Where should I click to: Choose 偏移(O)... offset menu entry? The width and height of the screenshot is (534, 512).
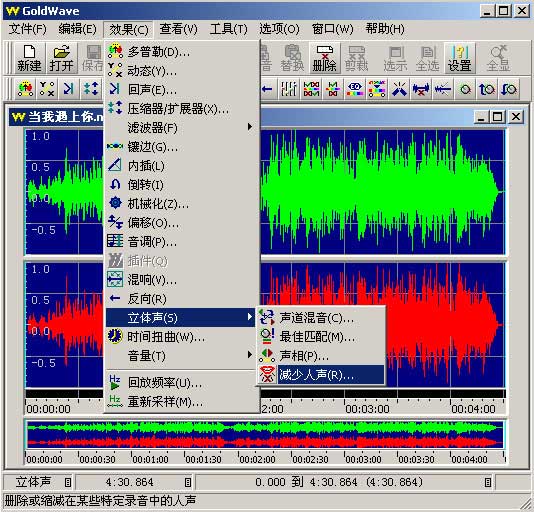(x=180, y=223)
